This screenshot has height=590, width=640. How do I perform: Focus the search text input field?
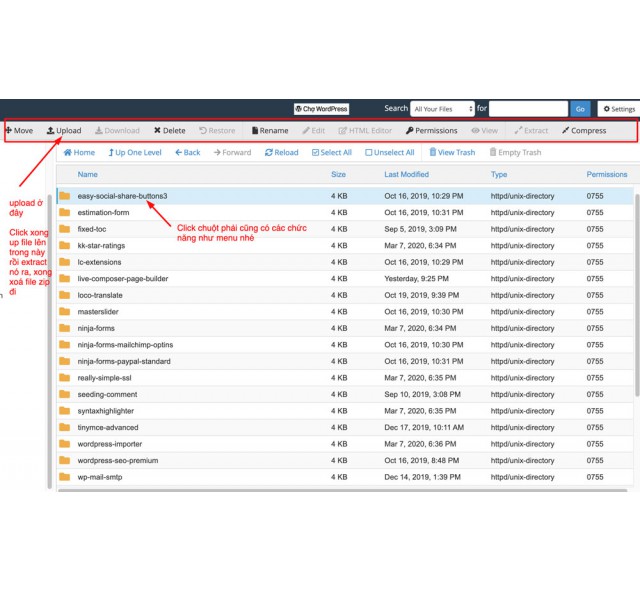(528, 109)
